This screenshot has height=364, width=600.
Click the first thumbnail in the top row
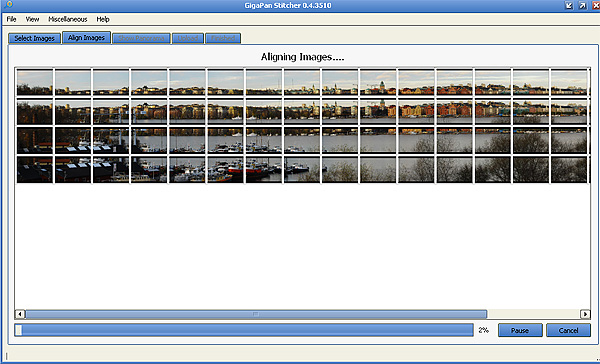(35, 82)
